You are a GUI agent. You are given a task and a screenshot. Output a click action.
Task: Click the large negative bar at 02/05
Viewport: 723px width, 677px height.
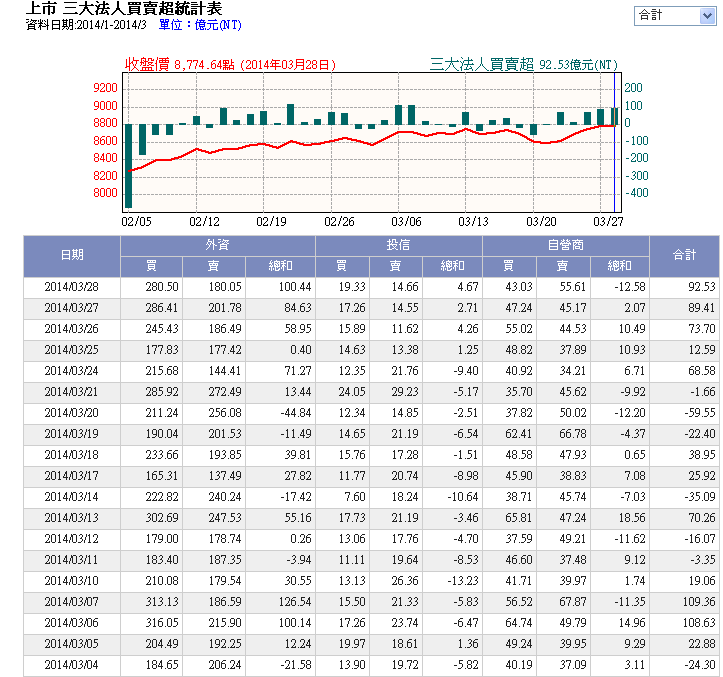pos(129,166)
